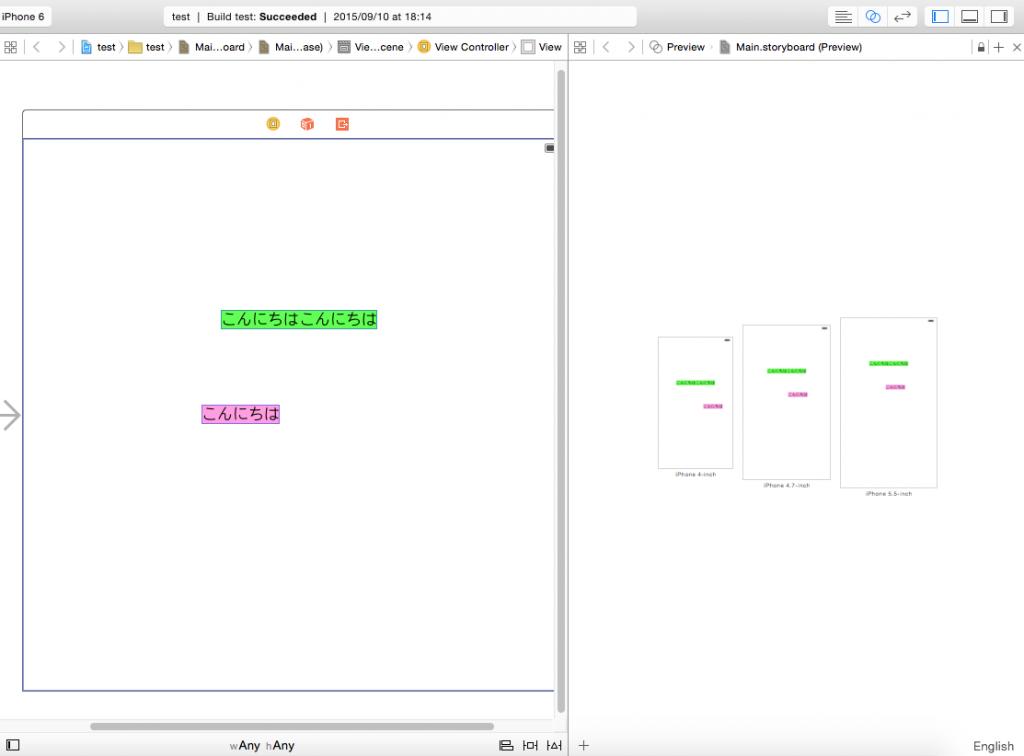The image size is (1024, 756).
Task: Click the First Responder cube icon
Action: click(x=307, y=124)
